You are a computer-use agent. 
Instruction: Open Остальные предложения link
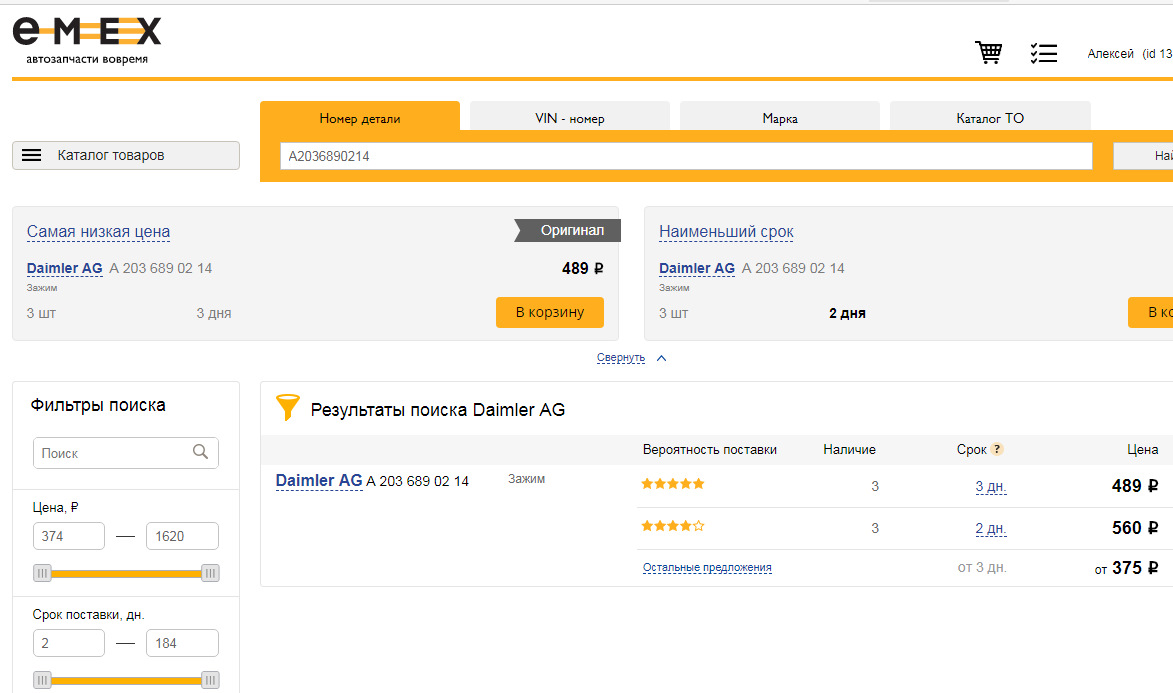[x=707, y=567]
